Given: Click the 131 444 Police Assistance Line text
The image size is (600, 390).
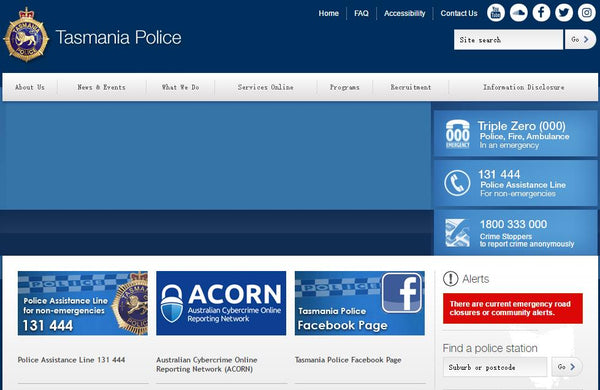Looking at the screenshot, I should (523, 183).
